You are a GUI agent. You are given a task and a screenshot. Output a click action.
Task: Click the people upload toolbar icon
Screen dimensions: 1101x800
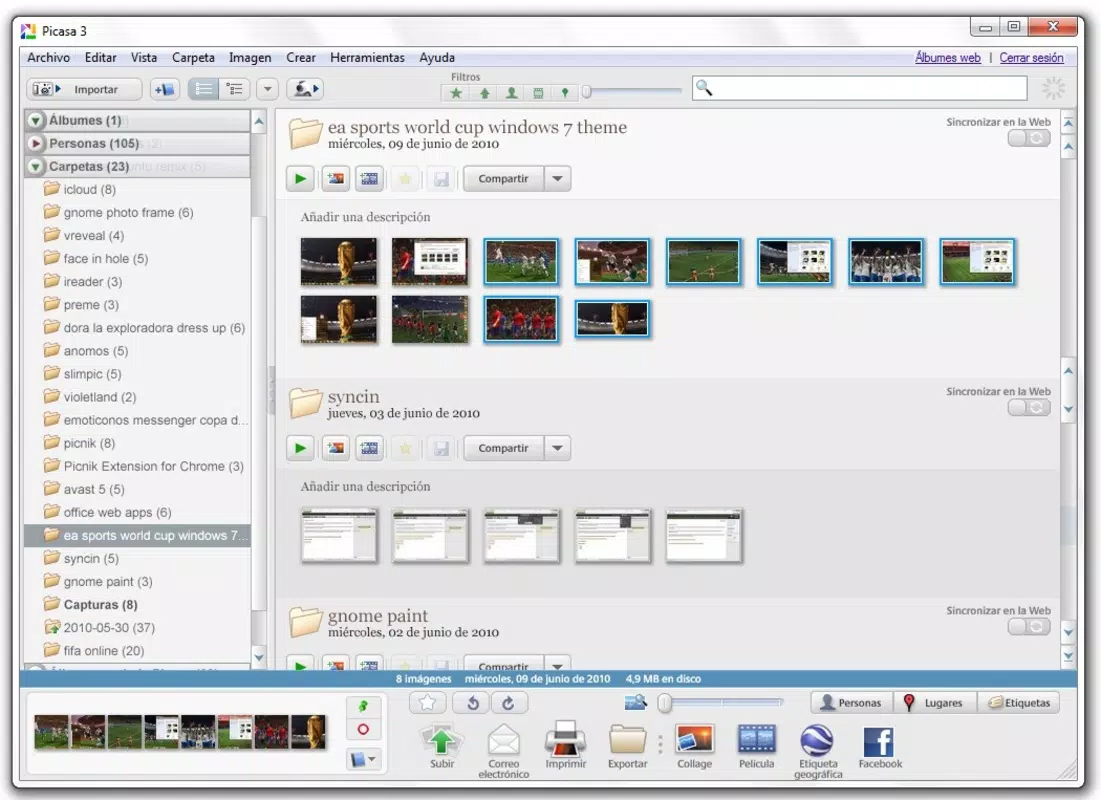[x=305, y=89]
